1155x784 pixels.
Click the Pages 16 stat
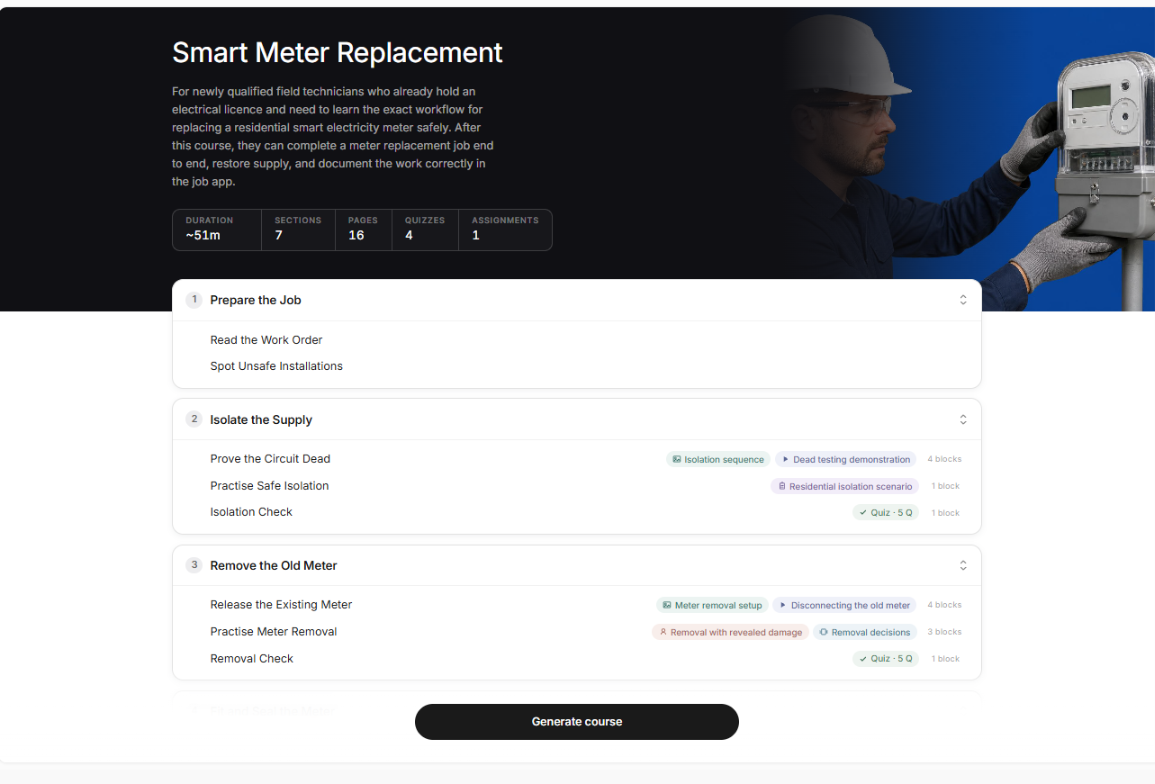363,230
